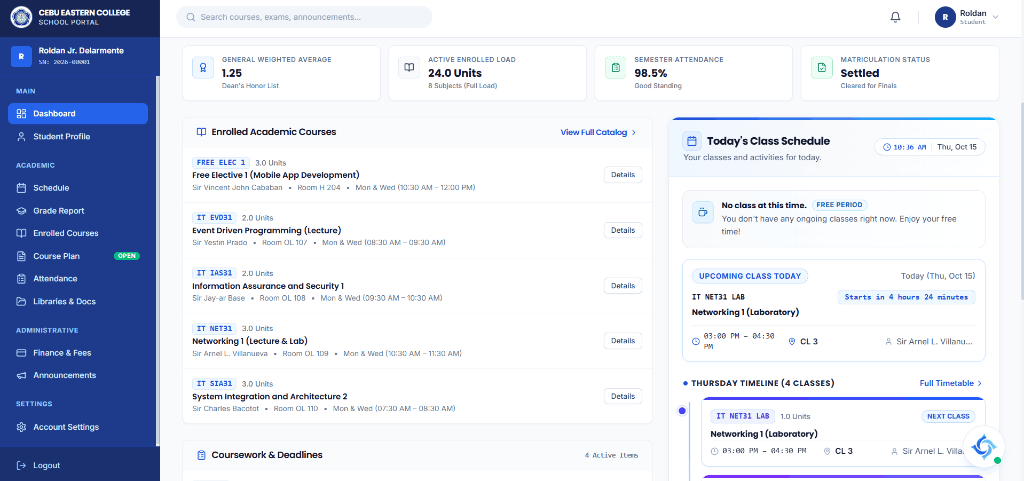Viewport: 1024px width, 481px height.
Task: Click the Active Enrolled Load book icon
Action: pyautogui.click(x=409, y=68)
